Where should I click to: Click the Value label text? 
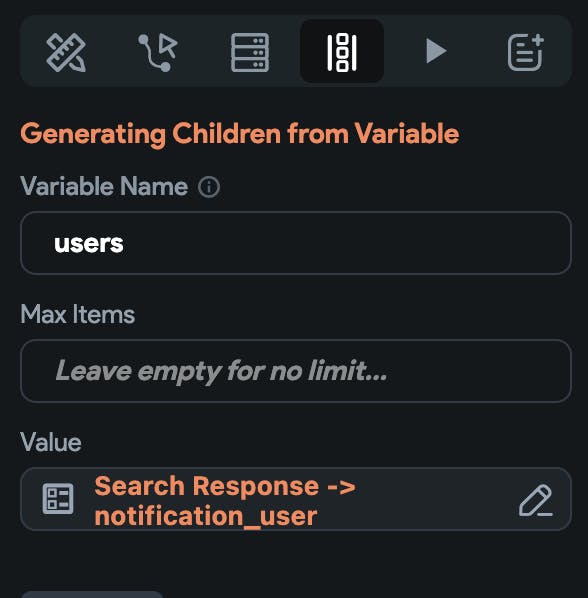click(x=51, y=442)
